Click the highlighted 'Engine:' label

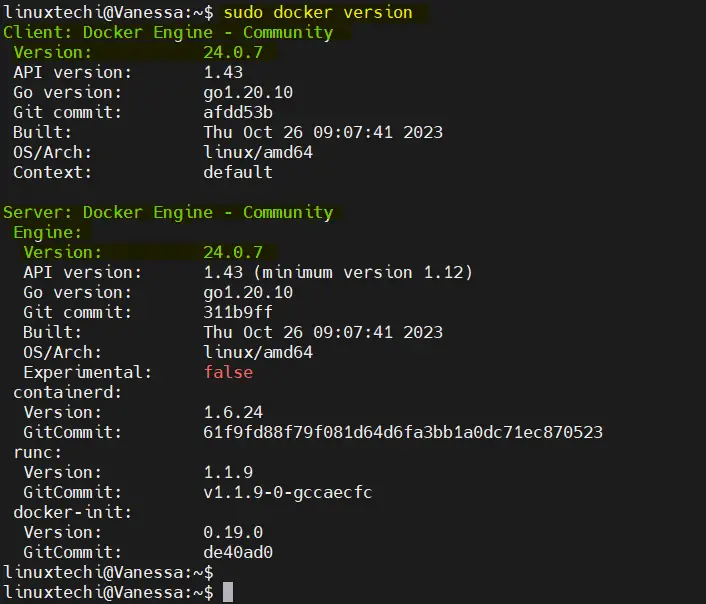pyautogui.click(x=47, y=232)
